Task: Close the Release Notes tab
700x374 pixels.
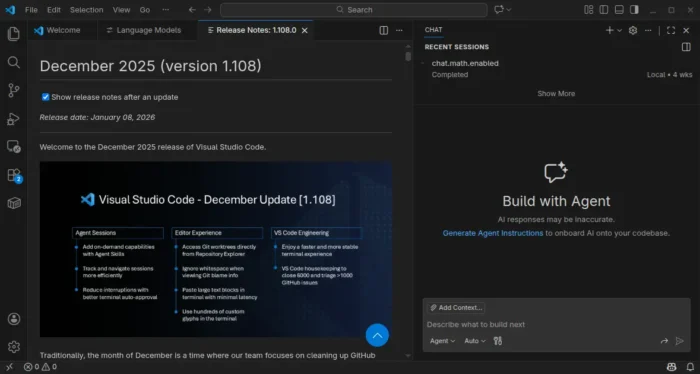Action: tap(304, 30)
